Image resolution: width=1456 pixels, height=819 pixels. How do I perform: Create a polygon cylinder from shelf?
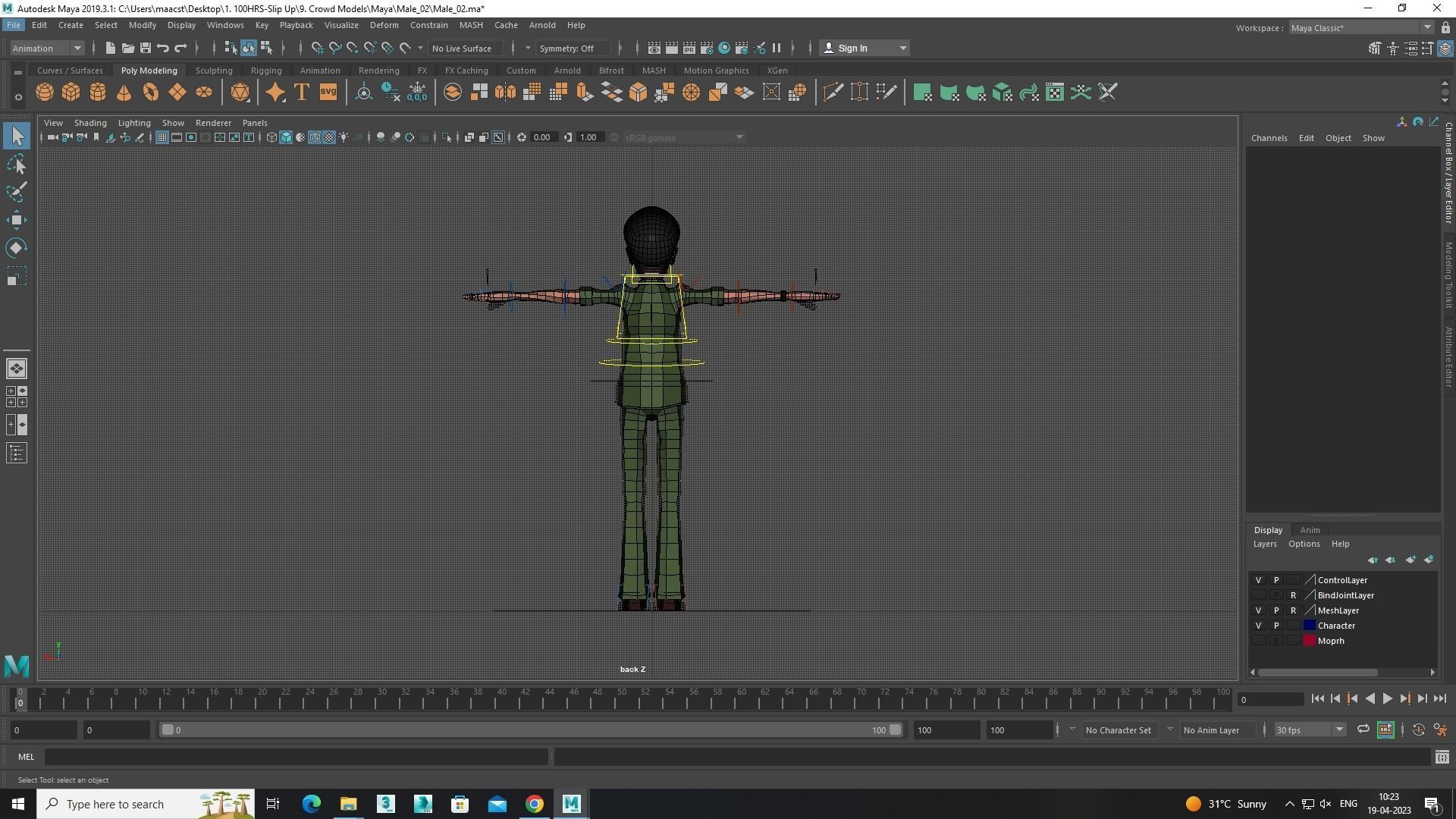tap(98, 93)
